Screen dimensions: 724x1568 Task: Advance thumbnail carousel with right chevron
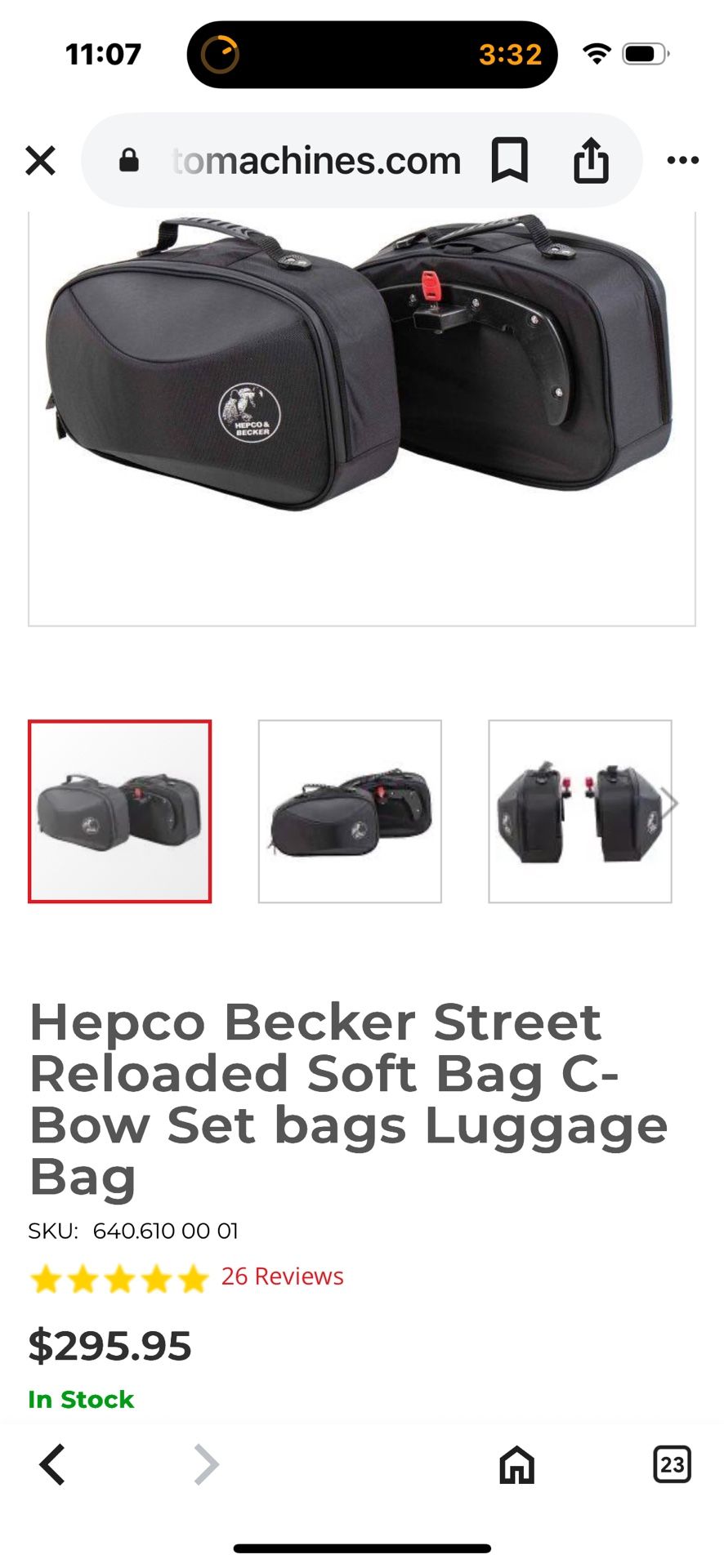[x=669, y=803]
